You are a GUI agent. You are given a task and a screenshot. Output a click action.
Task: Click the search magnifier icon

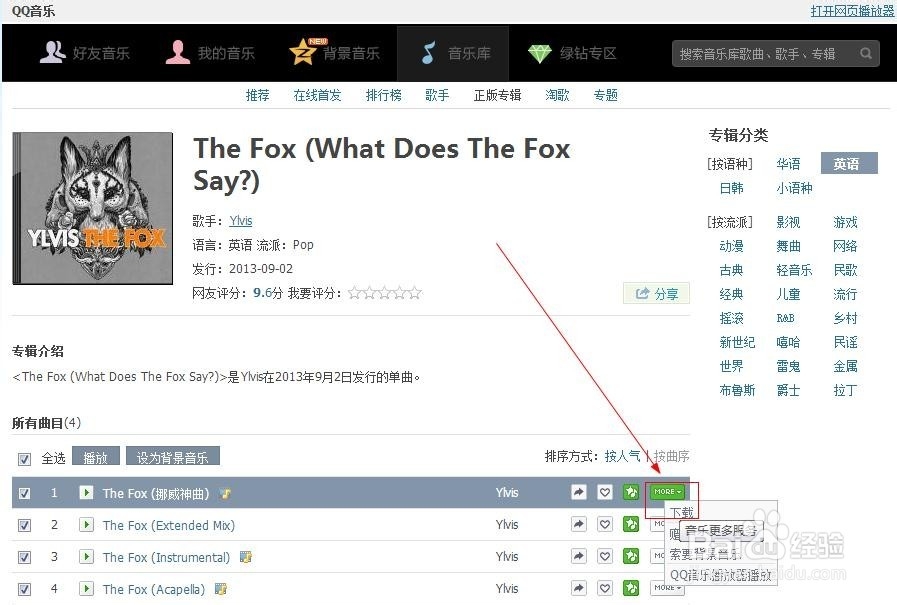click(866, 53)
